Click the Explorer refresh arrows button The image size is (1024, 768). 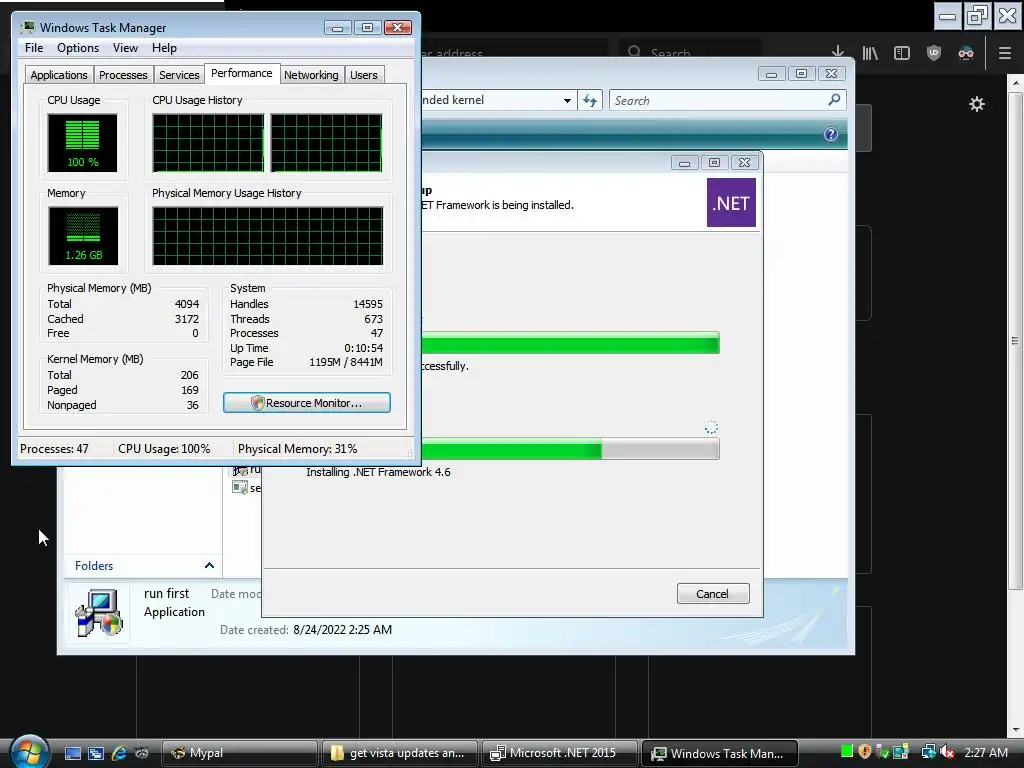590,101
